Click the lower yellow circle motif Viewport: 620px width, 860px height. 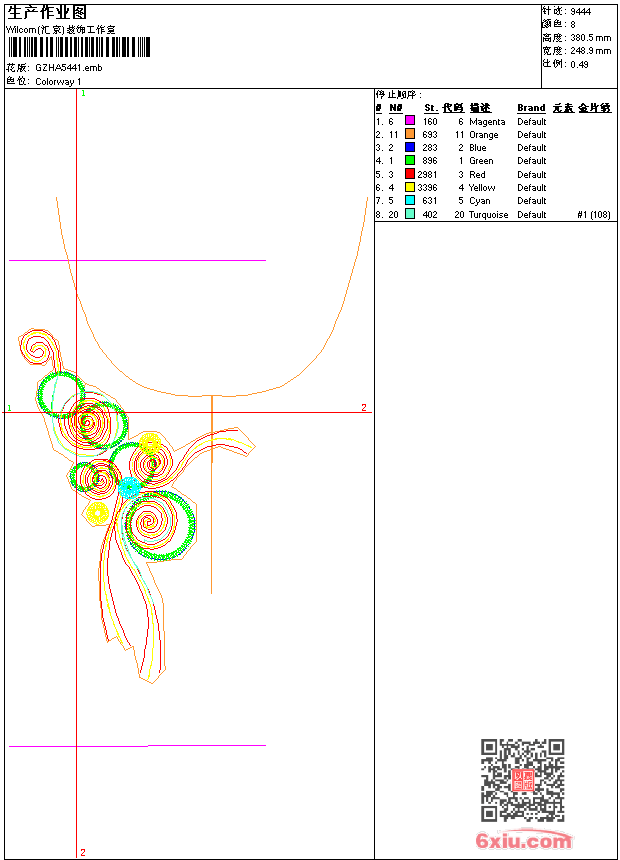click(97, 513)
